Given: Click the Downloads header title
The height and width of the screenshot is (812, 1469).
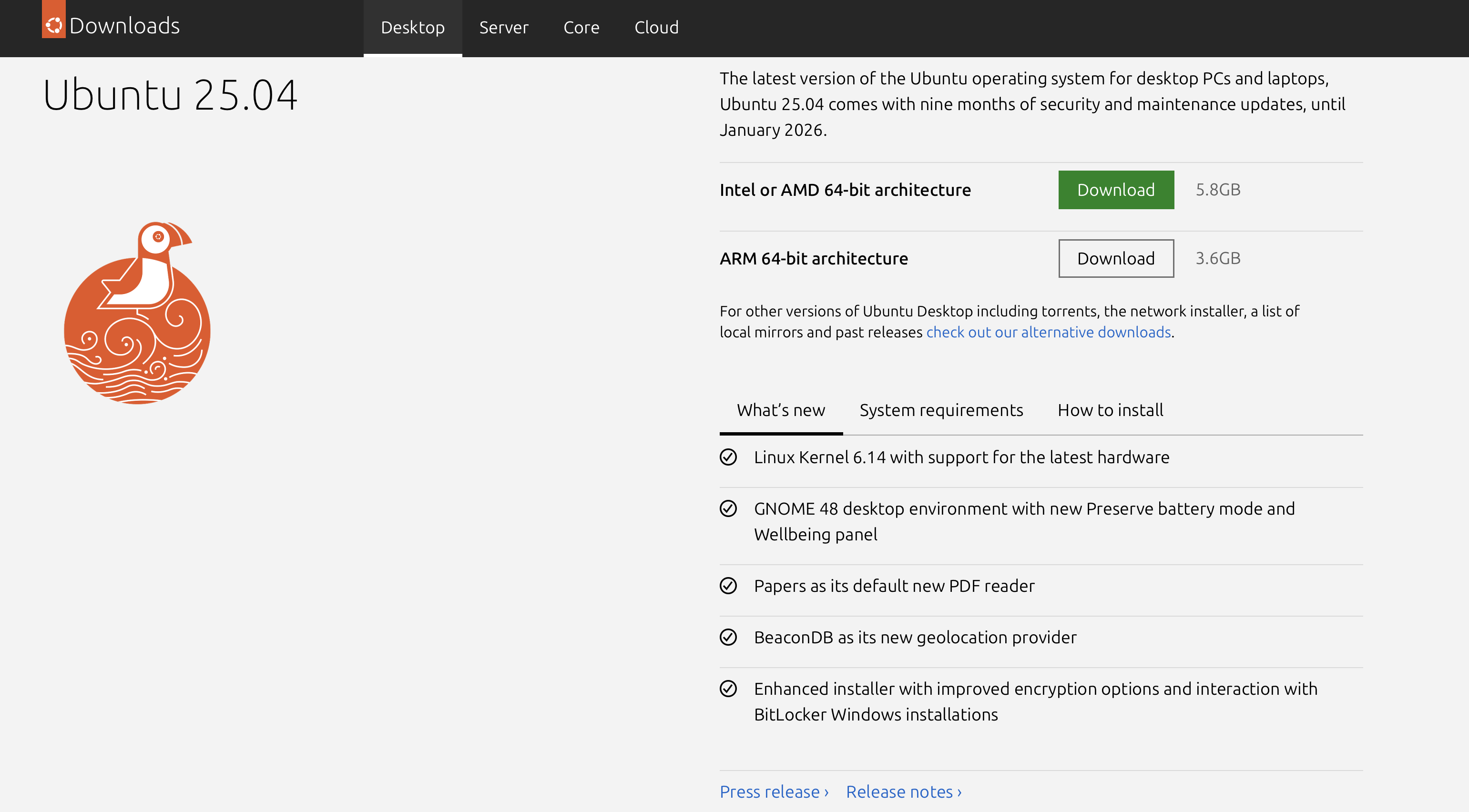Looking at the screenshot, I should tap(124, 26).
